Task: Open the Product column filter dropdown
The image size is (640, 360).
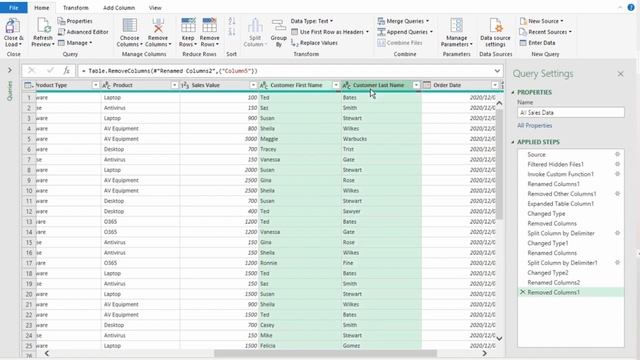Action: click(x=174, y=85)
